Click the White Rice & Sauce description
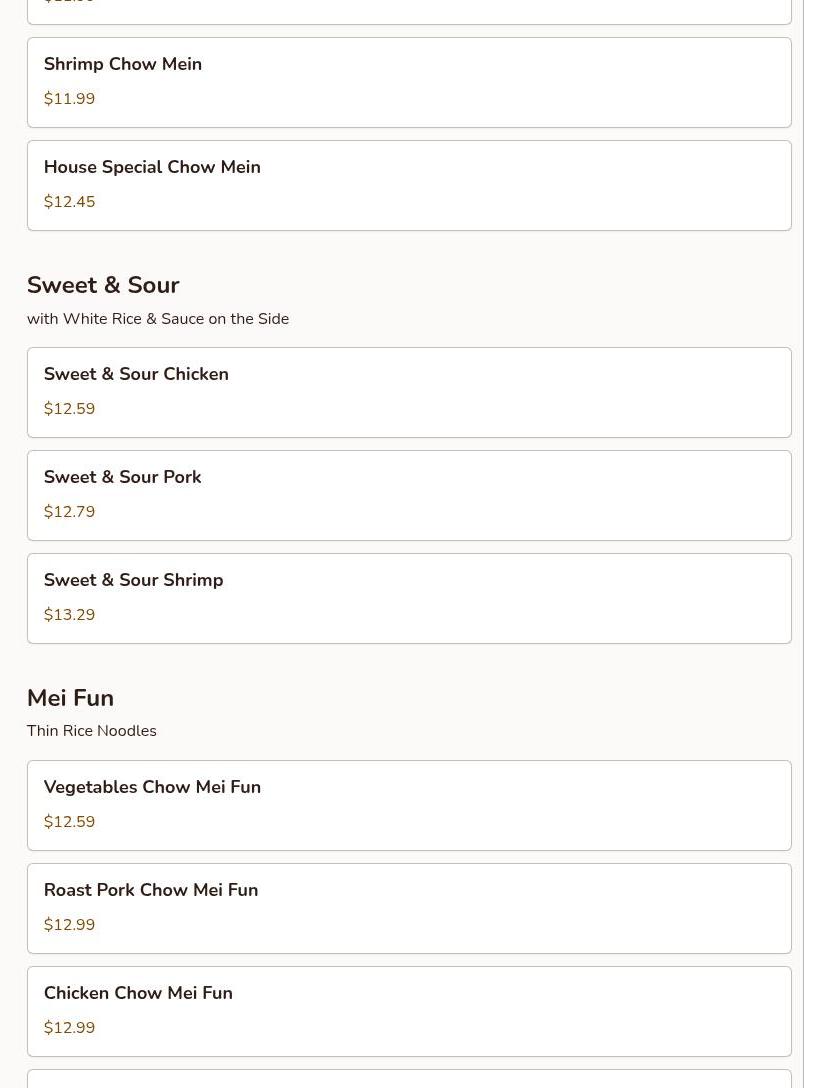The height and width of the screenshot is (1088, 824). (158, 318)
